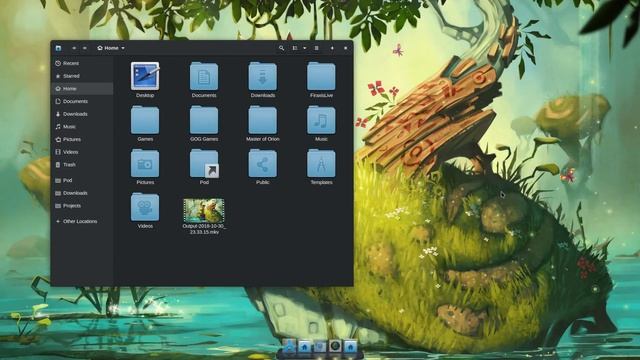Open Trash in the sidebar
This screenshot has height=360, width=640.
coord(82,164)
